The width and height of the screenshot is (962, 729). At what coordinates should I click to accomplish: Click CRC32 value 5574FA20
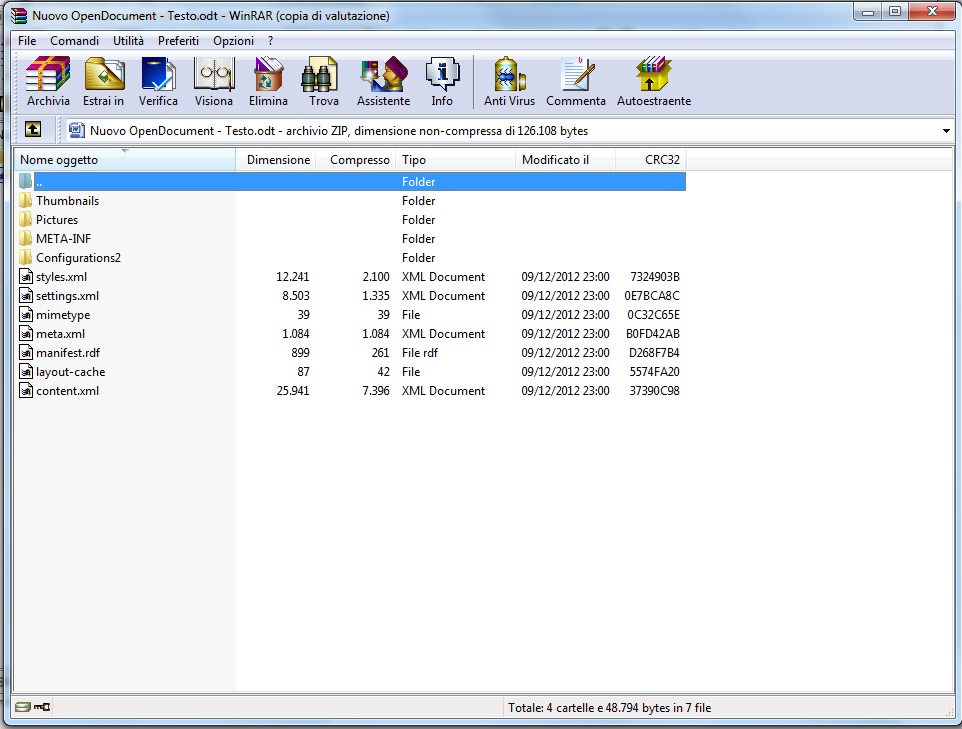coord(655,372)
